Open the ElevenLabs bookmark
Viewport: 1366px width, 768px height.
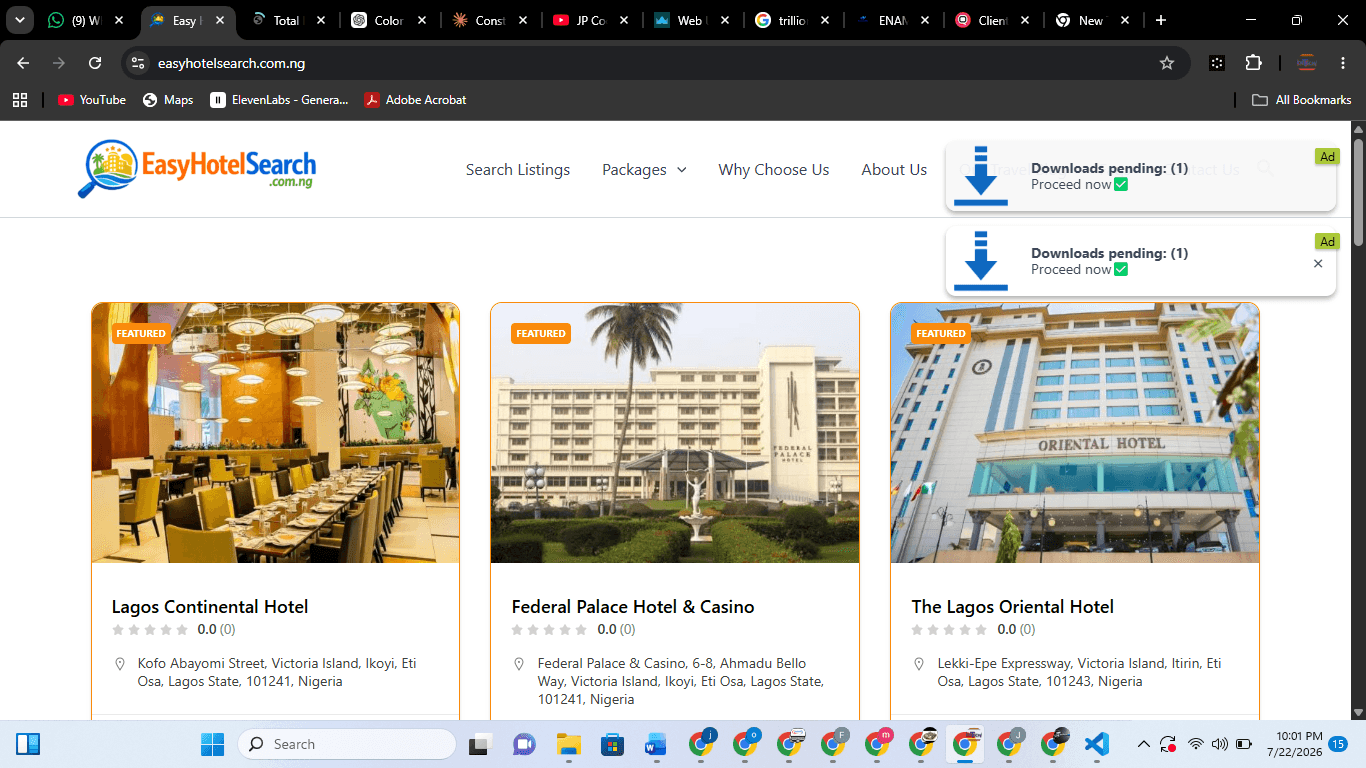(279, 100)
